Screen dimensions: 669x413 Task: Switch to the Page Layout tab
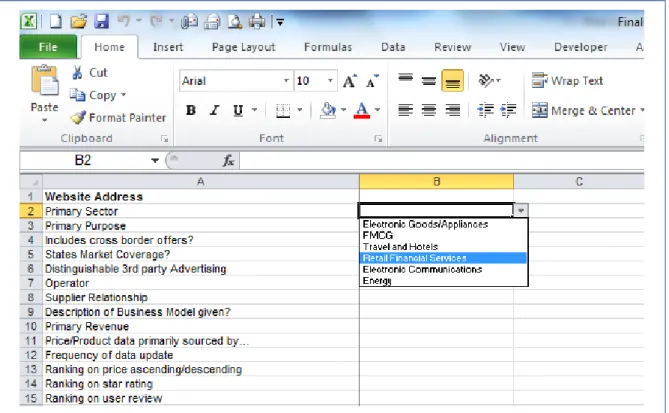click(x=244, y=47)
